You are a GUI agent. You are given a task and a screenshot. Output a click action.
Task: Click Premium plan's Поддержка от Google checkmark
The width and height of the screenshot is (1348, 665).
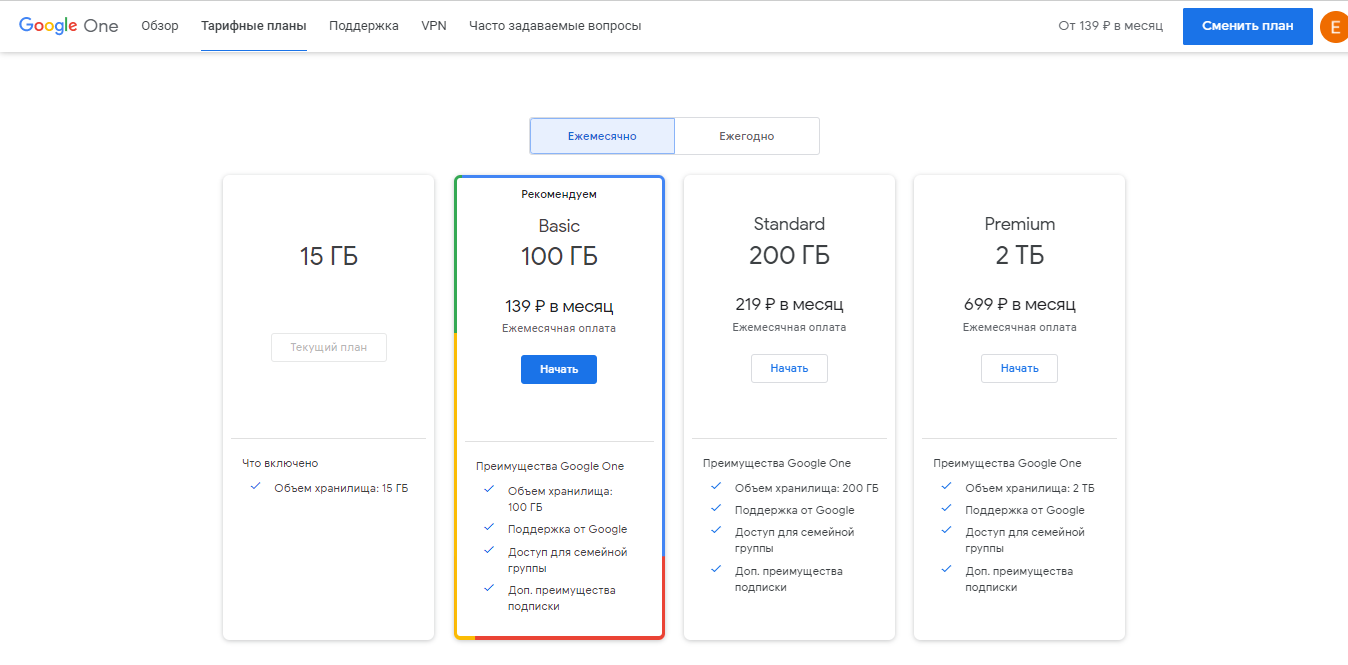point(946,508)
